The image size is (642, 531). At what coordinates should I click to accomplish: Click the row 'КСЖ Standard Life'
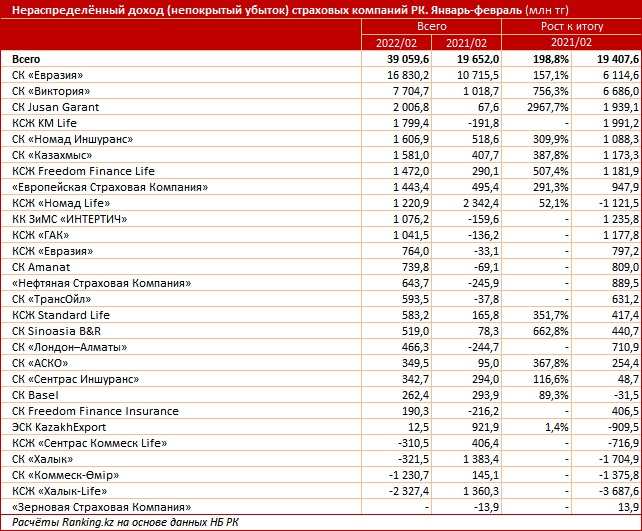tap(61, 315)
